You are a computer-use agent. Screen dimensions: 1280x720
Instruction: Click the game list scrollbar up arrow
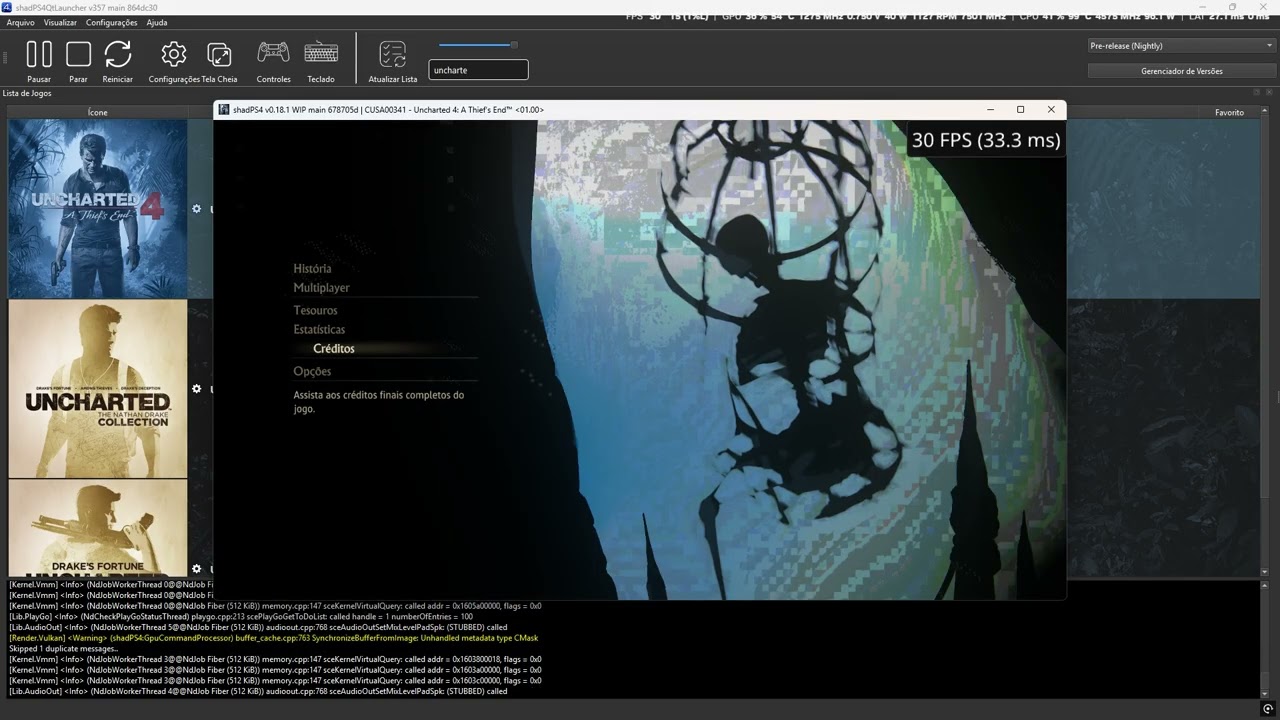(1265, 111)
